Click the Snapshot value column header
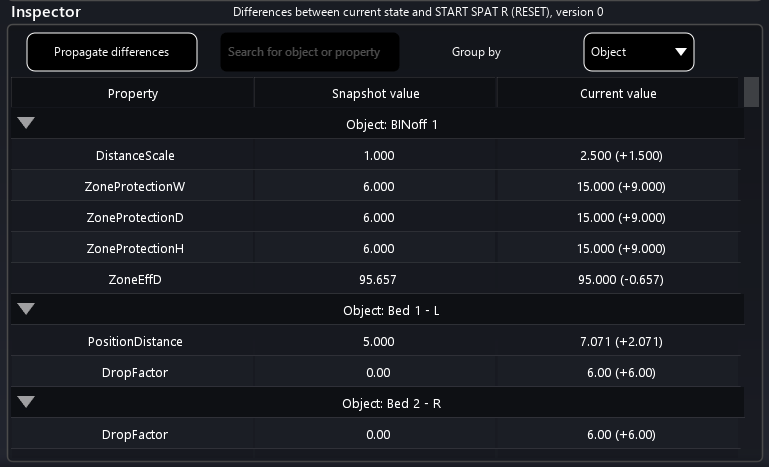Viewport: 769px width, 467px height. pyautogui.click(x=375, y=93)
